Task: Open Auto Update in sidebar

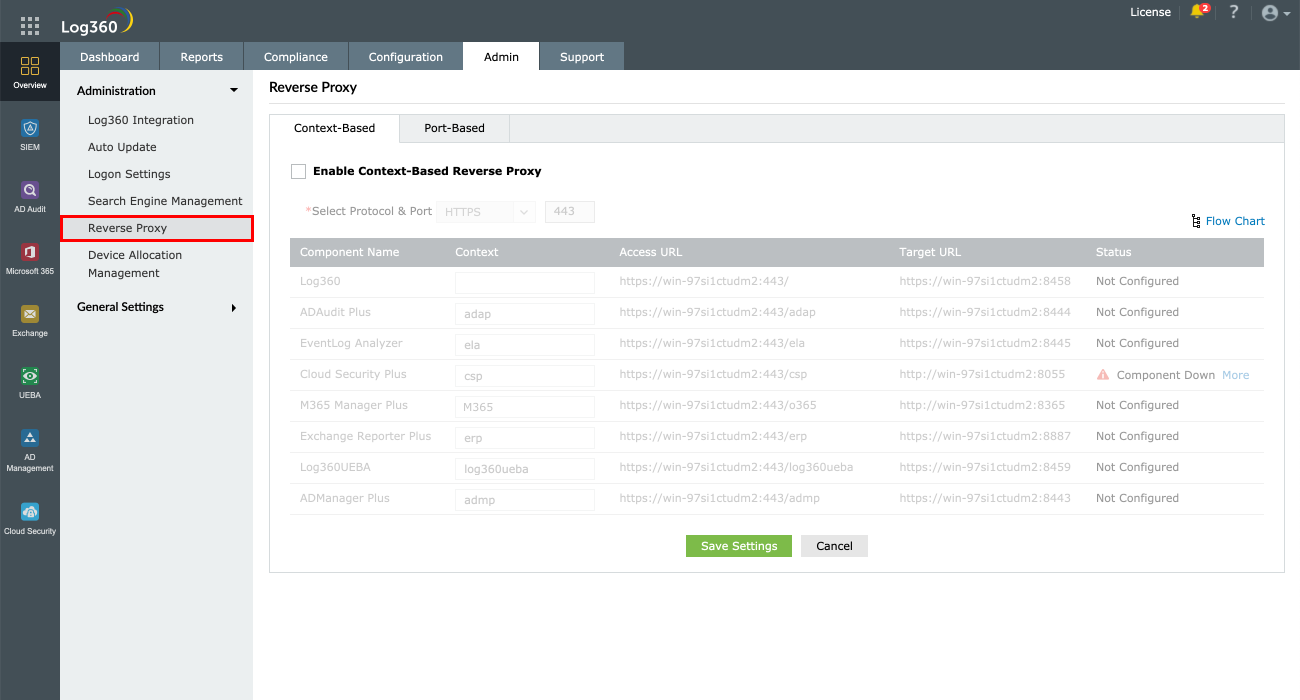Action: (122, 147)
